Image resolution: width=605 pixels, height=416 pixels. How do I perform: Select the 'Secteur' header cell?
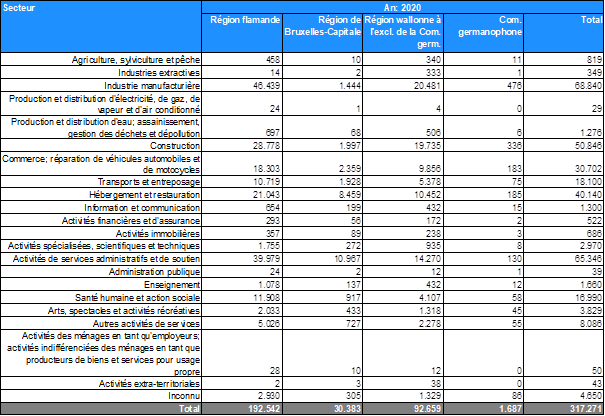(101, 26)
